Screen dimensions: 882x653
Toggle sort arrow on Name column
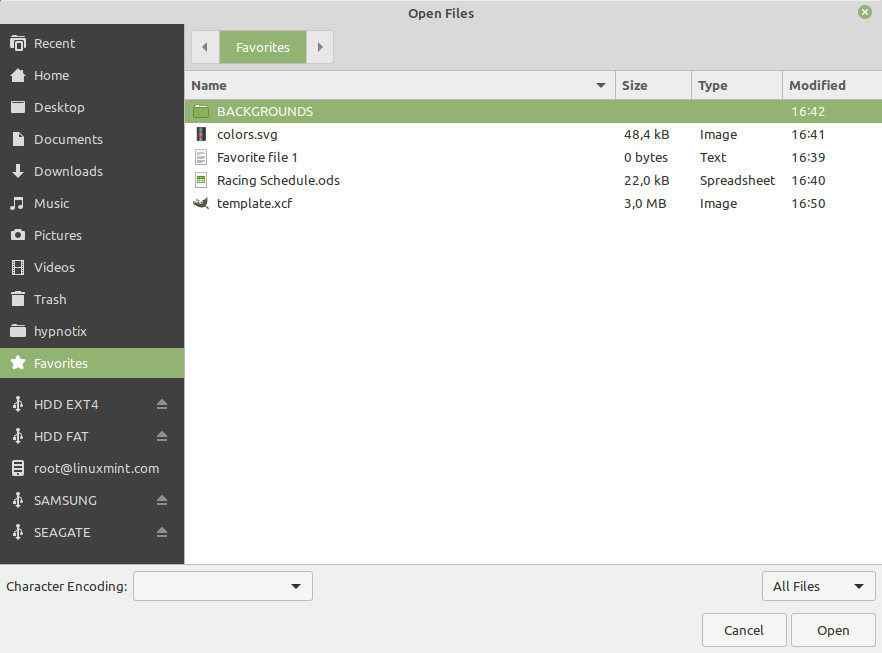pos(601,85)
